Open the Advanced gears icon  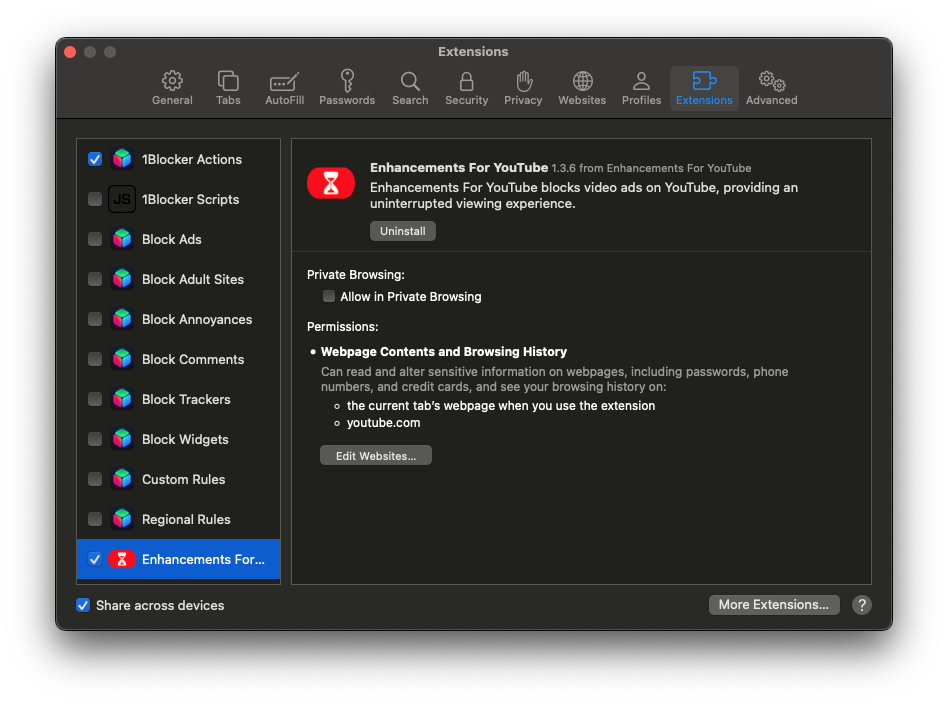click(771, 81)
